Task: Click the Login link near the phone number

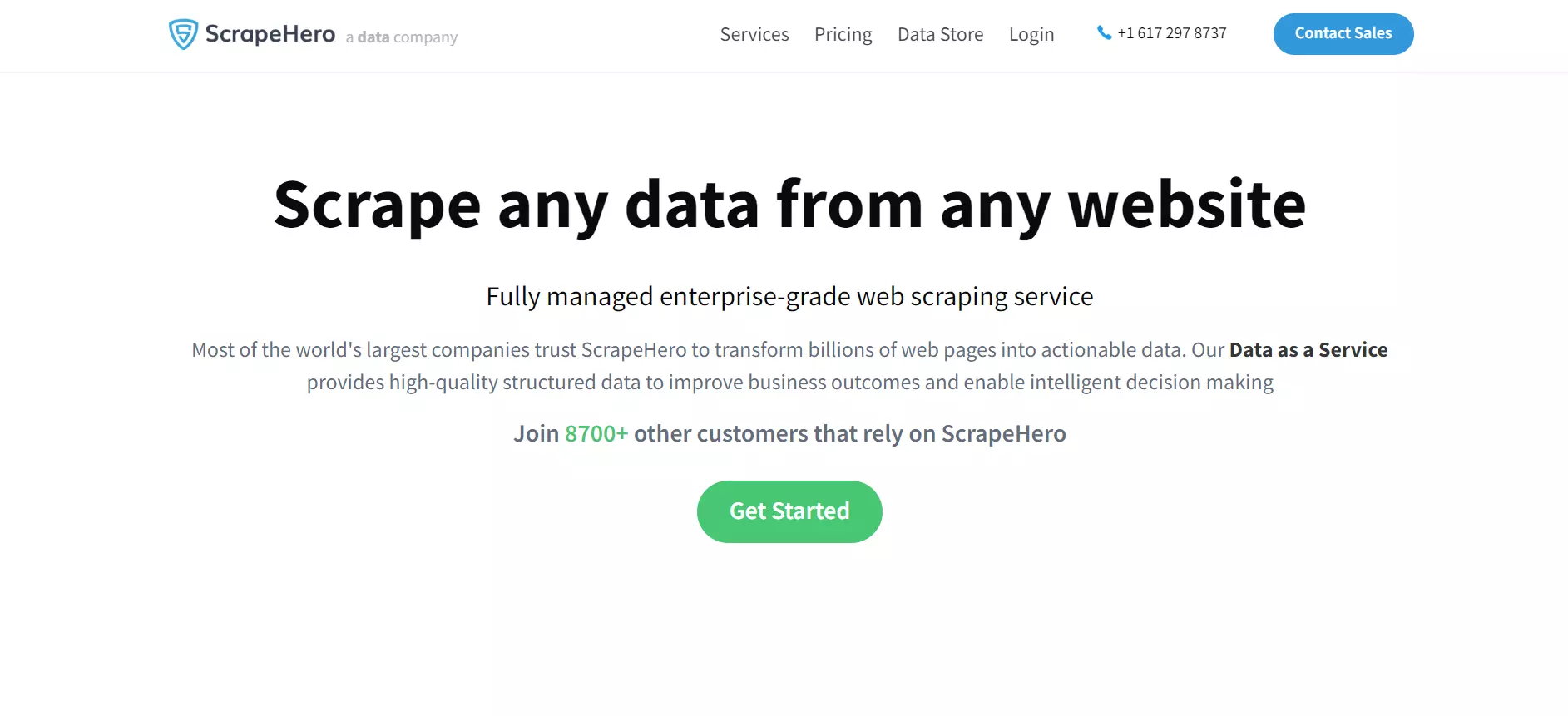Action: tap(1031, 34)
